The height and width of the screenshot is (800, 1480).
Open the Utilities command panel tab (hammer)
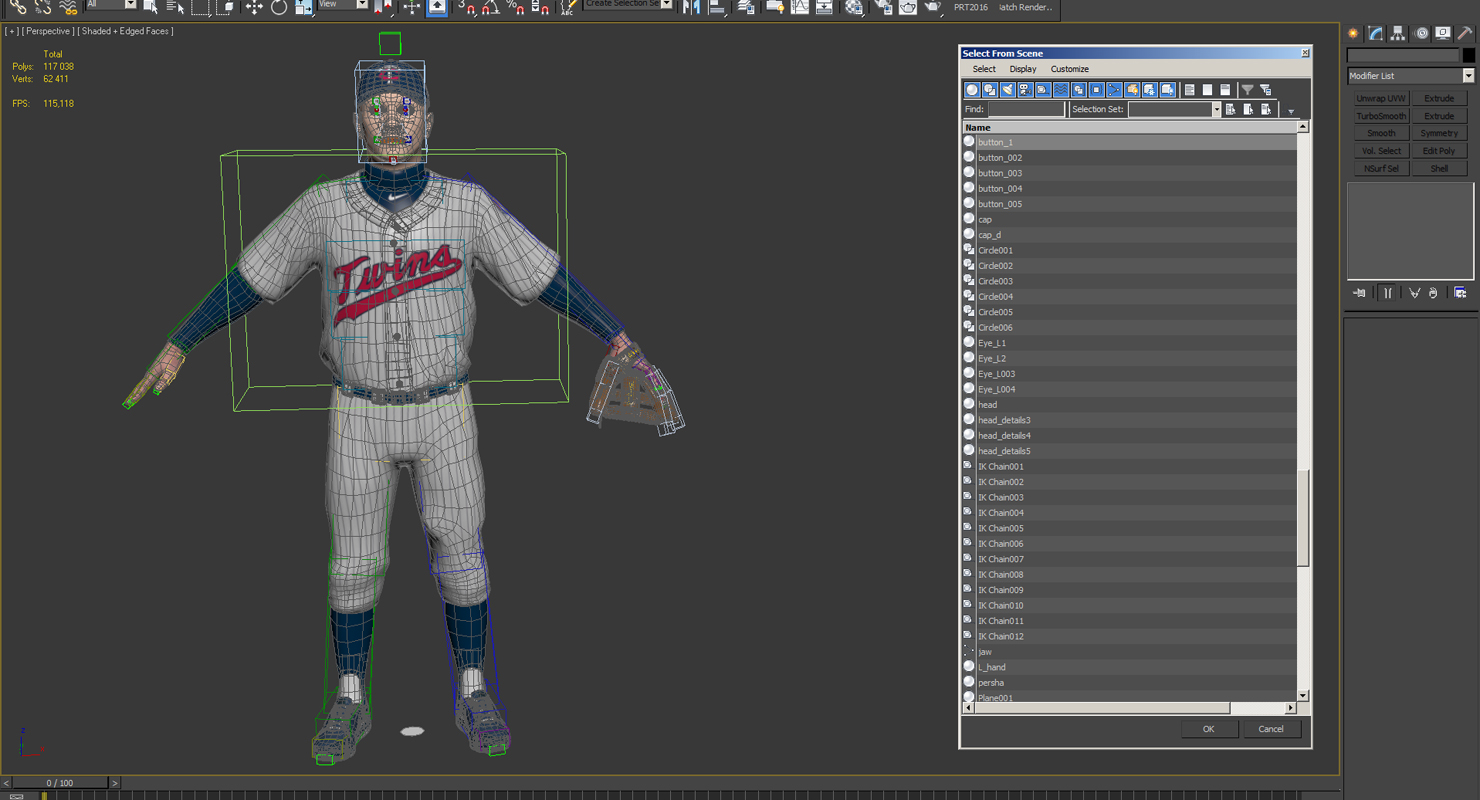pos(1465,33)
